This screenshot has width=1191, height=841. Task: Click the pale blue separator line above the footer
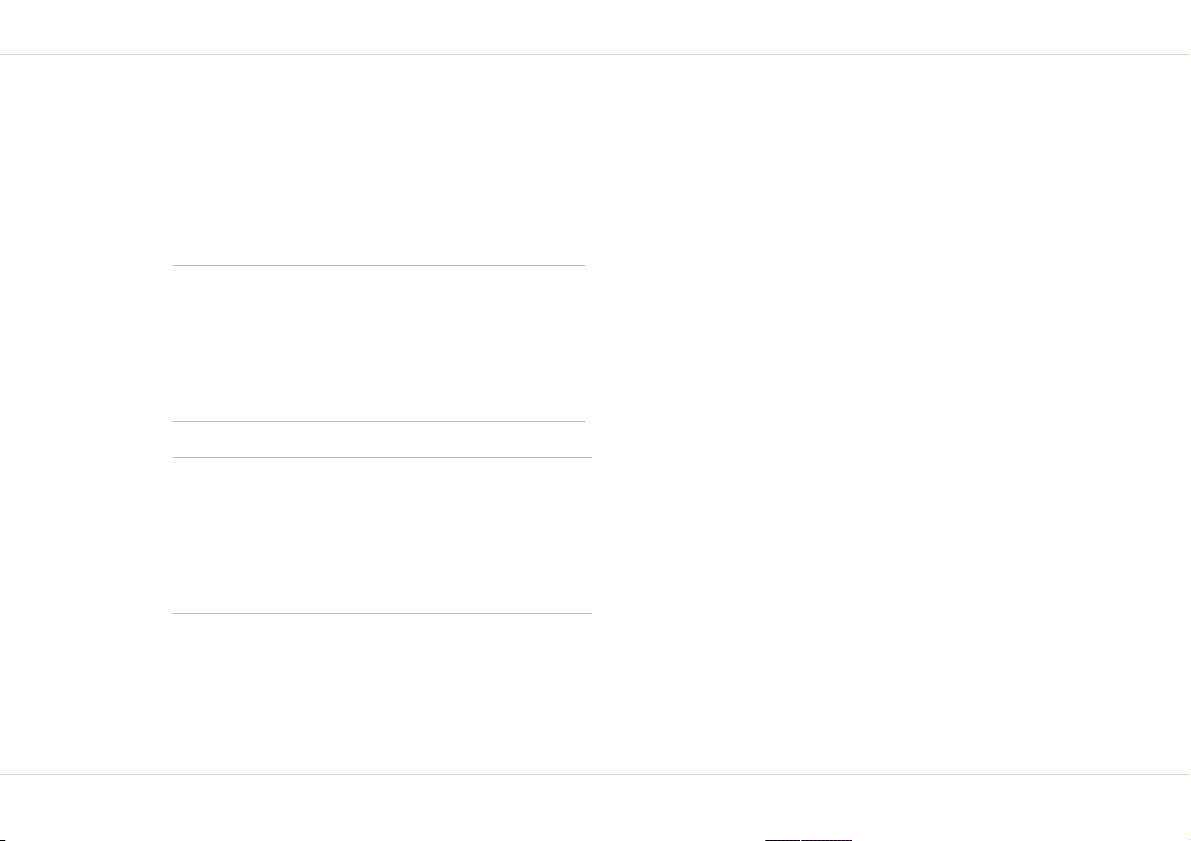596,774
